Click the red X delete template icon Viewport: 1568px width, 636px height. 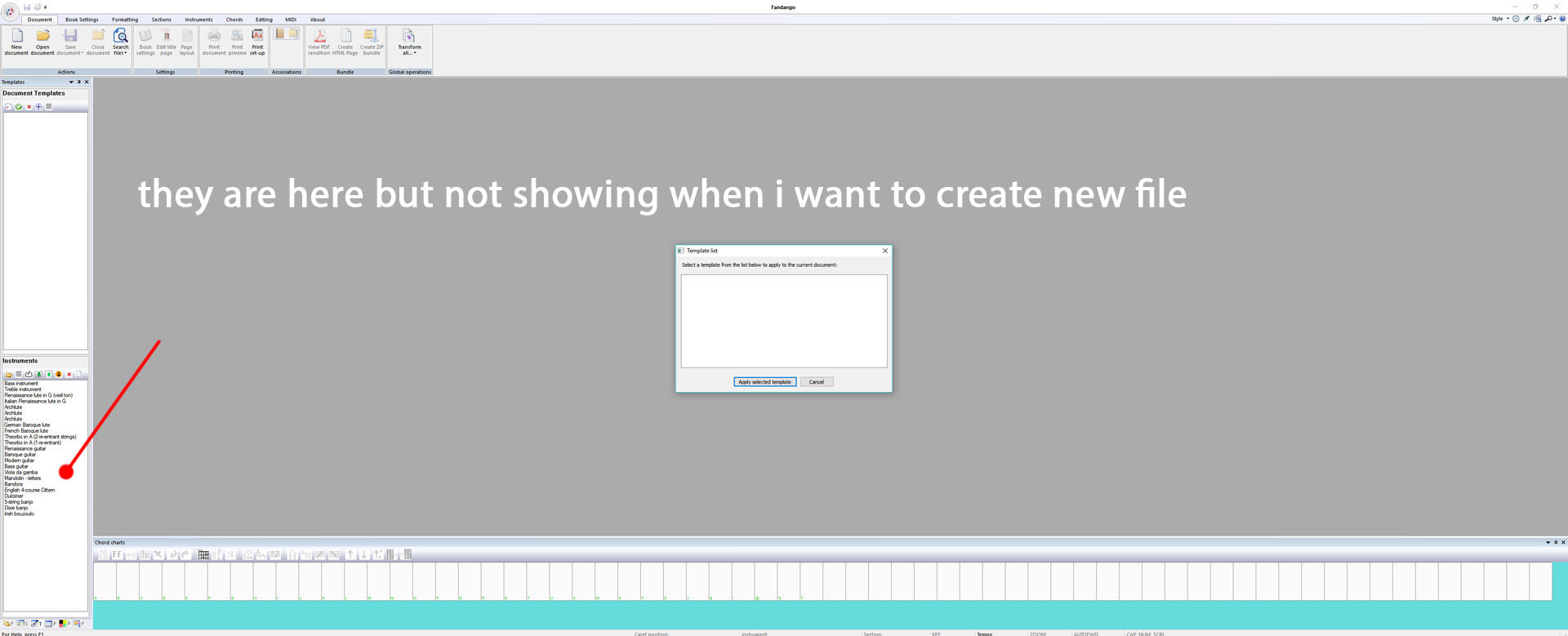pyautogui.click(x=29, y=107)
